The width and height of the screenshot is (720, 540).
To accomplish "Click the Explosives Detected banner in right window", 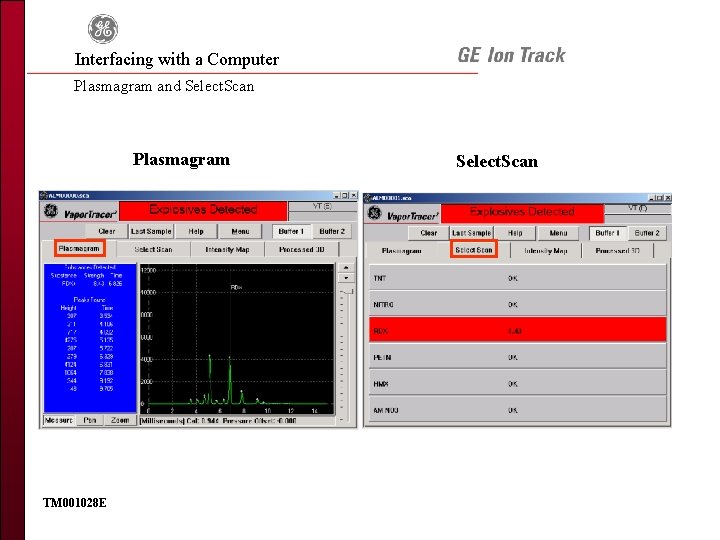I will tap(522, 212).
